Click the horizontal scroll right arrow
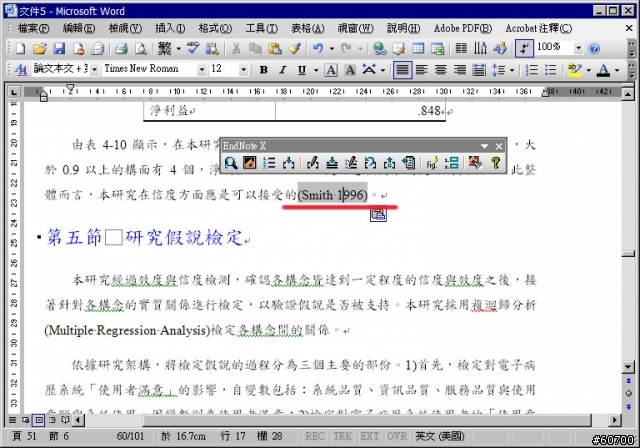Screen dimensions: 640x448 click(615, 419)
